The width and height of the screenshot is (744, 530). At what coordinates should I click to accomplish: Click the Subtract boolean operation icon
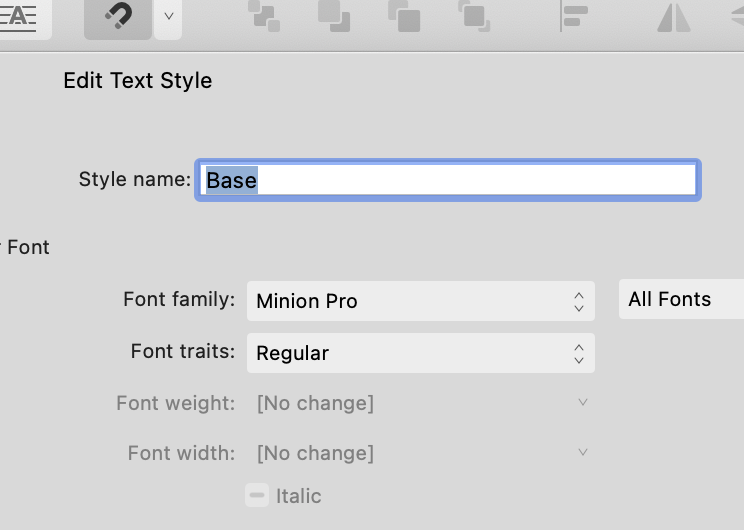click(334, 17)
